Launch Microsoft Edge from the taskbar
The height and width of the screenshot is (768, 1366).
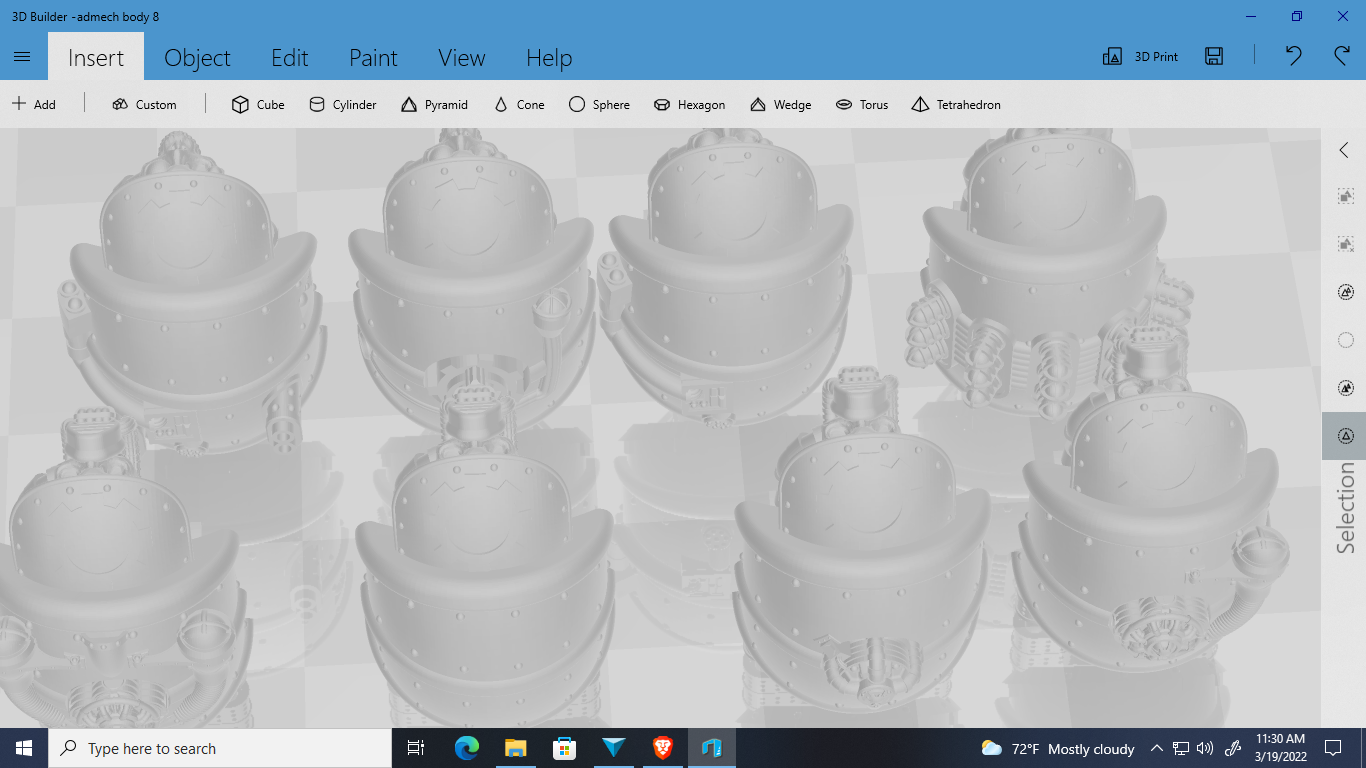(466, 748)
